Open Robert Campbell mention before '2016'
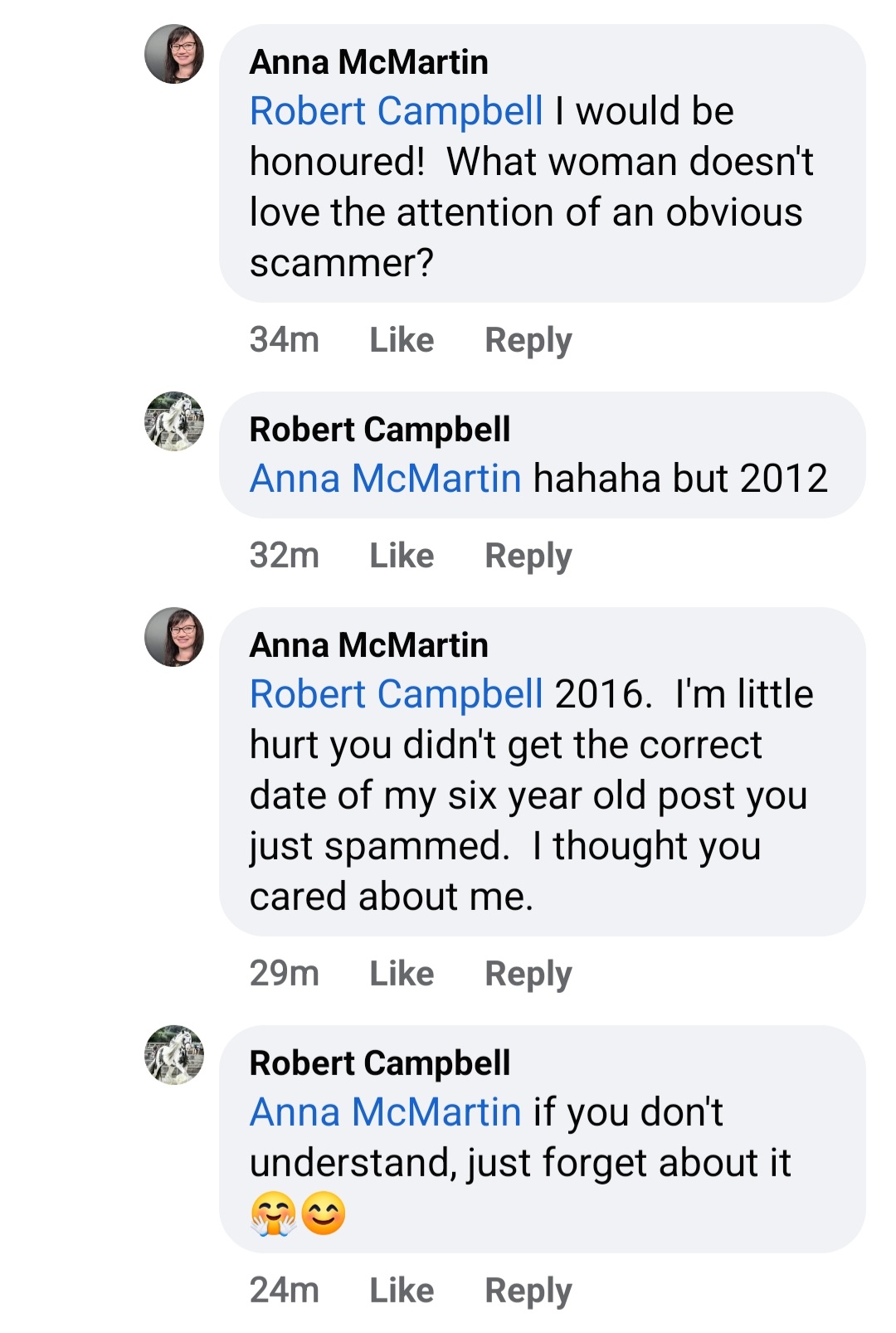Screen dimensions: 896x1333 click(x=397, y=695)
